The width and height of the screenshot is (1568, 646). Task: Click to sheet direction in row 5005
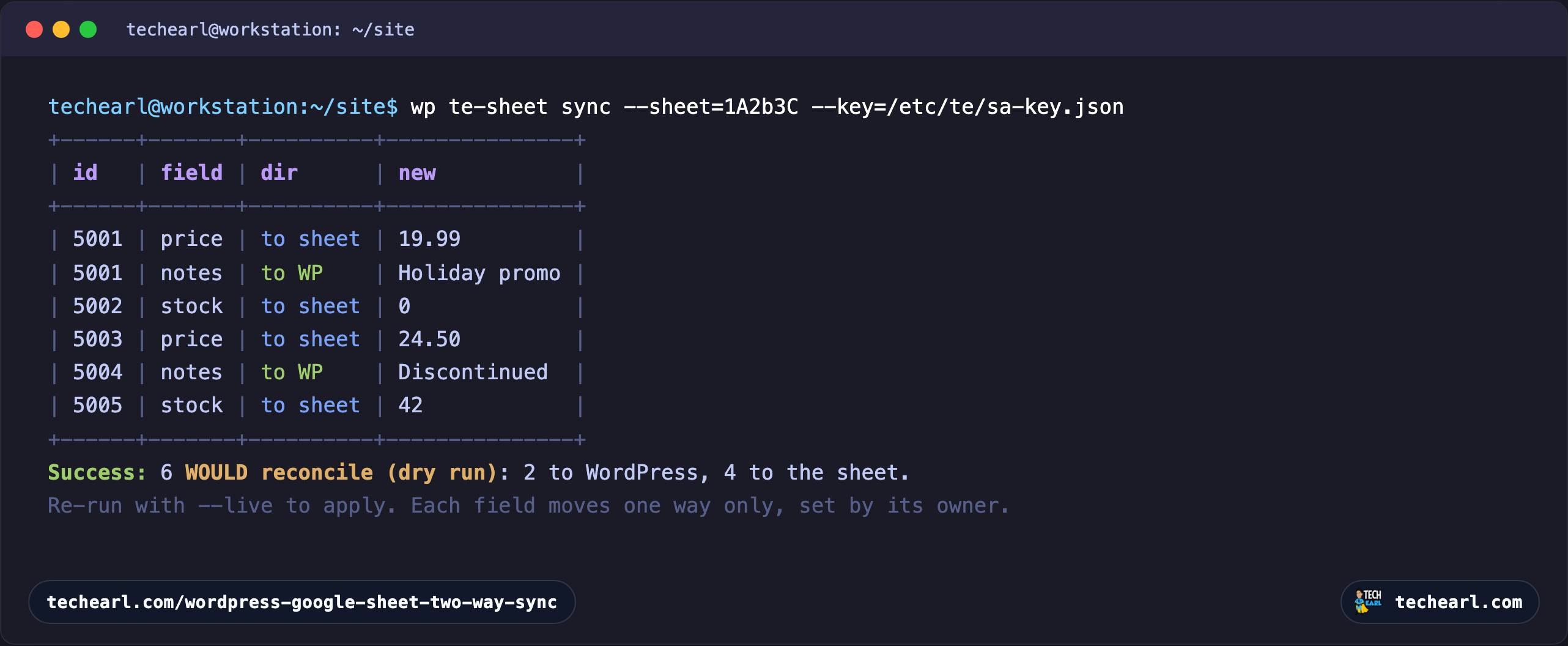(311, 405)
